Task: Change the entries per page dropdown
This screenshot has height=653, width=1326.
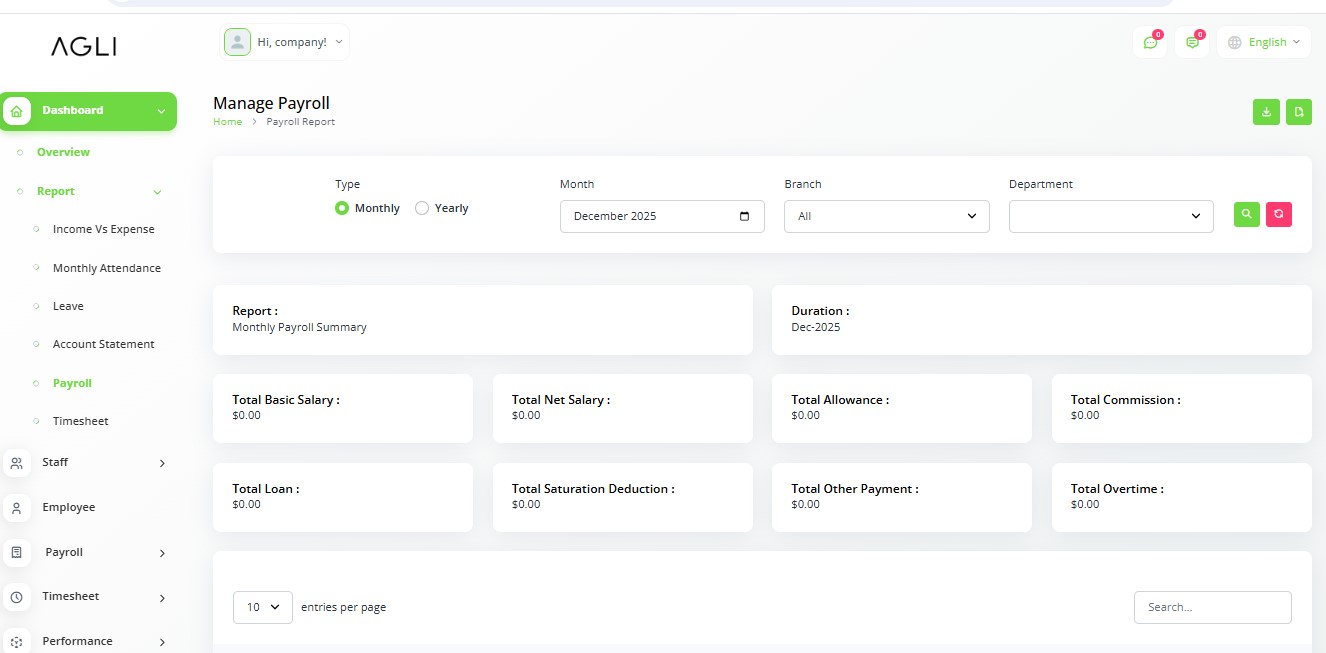Action: [262, 607]
